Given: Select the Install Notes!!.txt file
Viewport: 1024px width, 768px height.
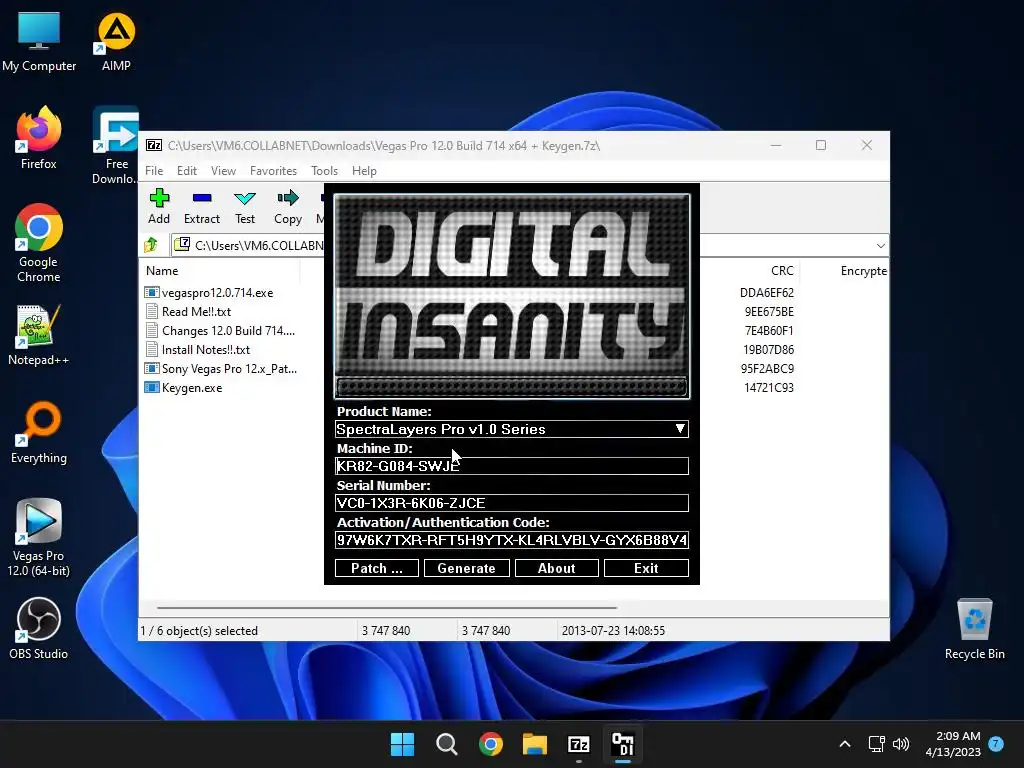Looking at the screenshot, I should 206,350.
